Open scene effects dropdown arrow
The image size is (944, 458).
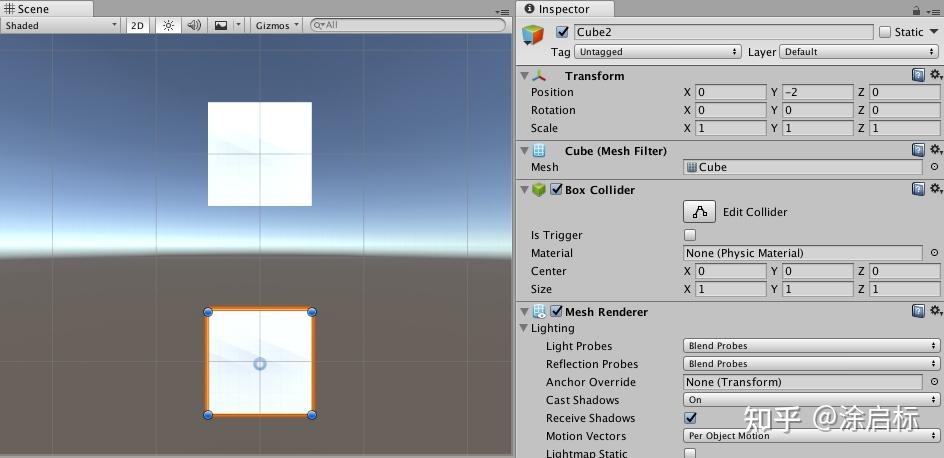point(238,25)
